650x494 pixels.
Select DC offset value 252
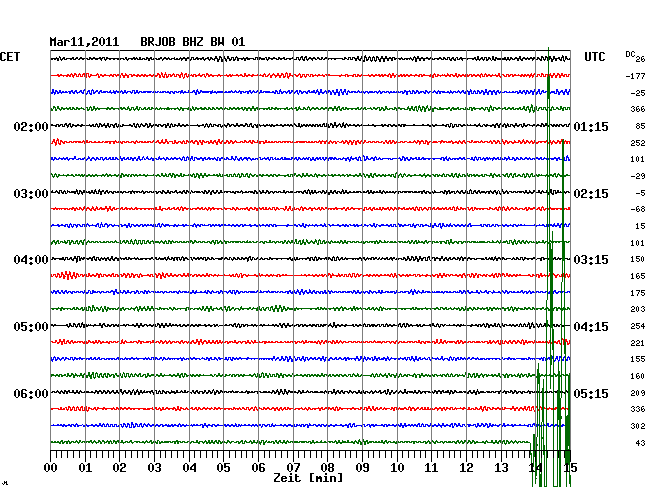pos(638,143)
